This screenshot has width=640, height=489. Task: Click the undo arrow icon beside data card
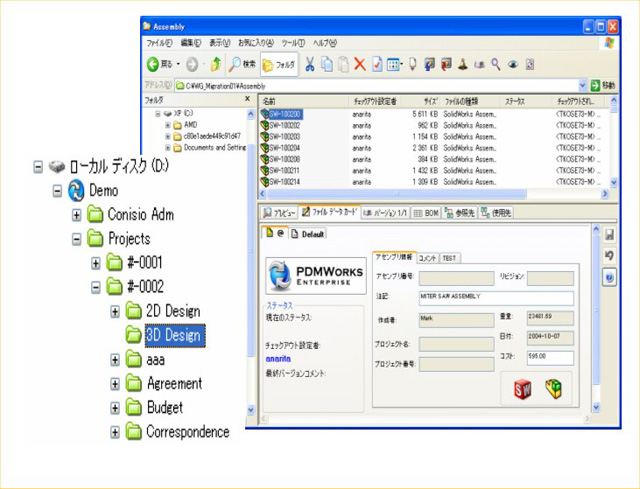pyautogui.click(x=609, y=256)
